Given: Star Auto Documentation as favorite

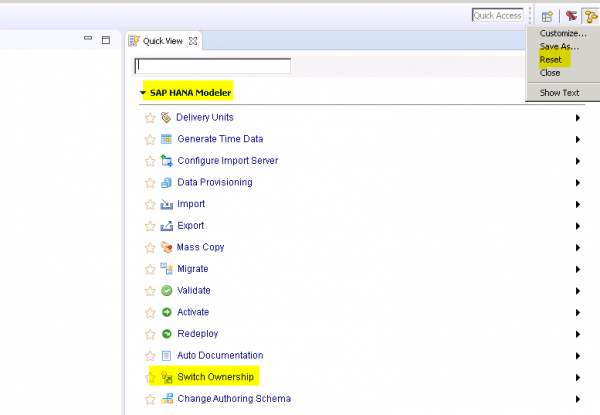Looking at the screenshot, I should pyautogui.click(x=150, y=356).
